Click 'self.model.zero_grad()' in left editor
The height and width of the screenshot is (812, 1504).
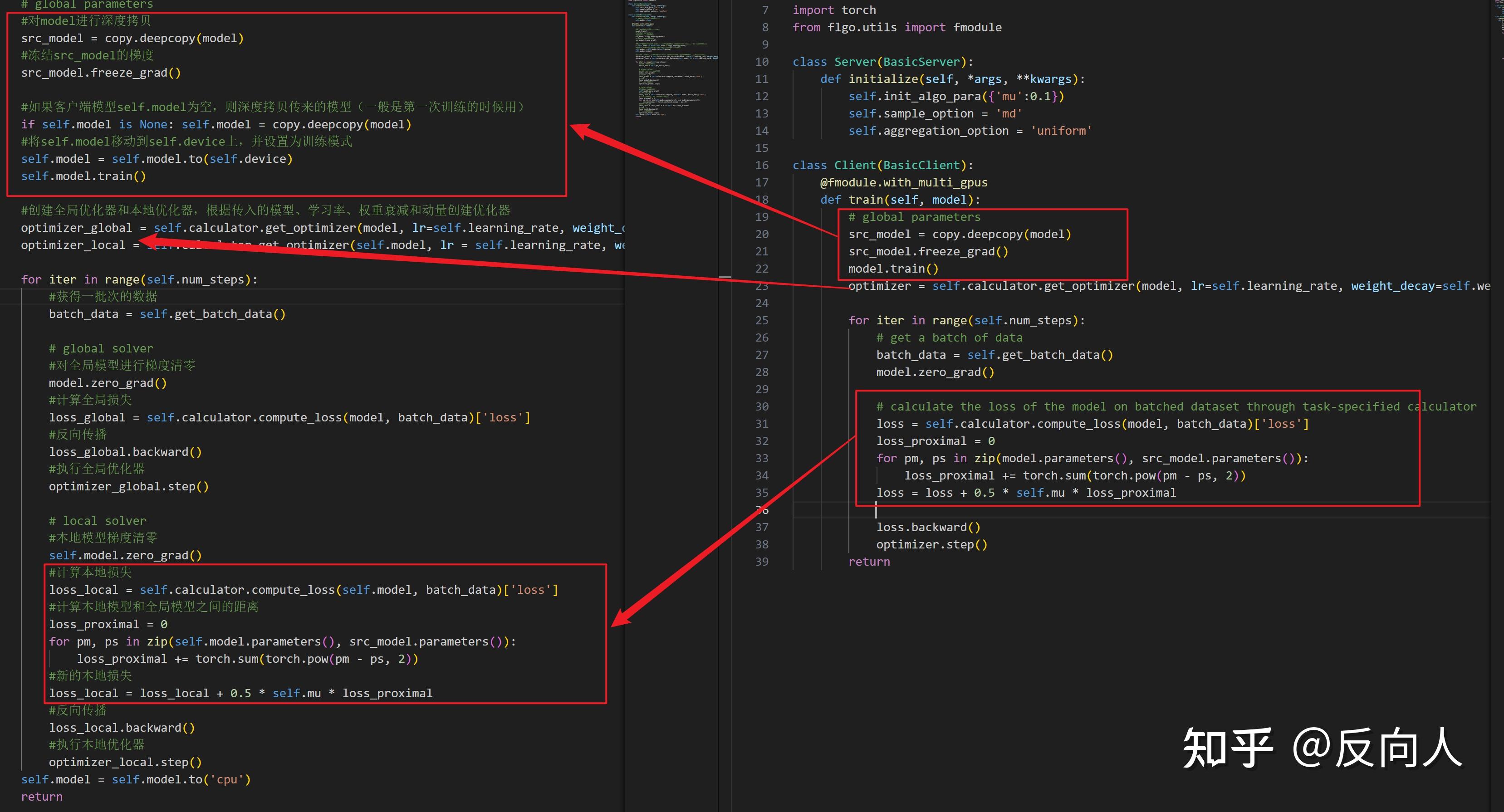click(x=125, y=555)
